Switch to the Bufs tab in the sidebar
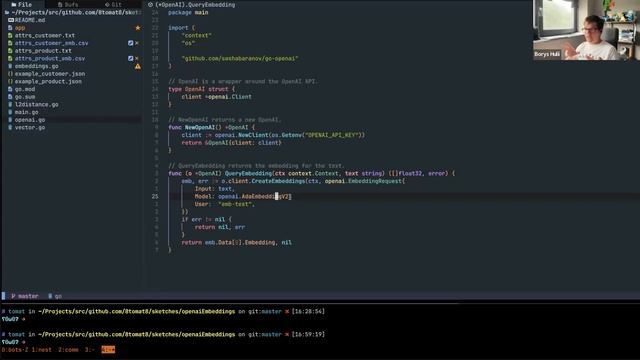 (68, 4)
